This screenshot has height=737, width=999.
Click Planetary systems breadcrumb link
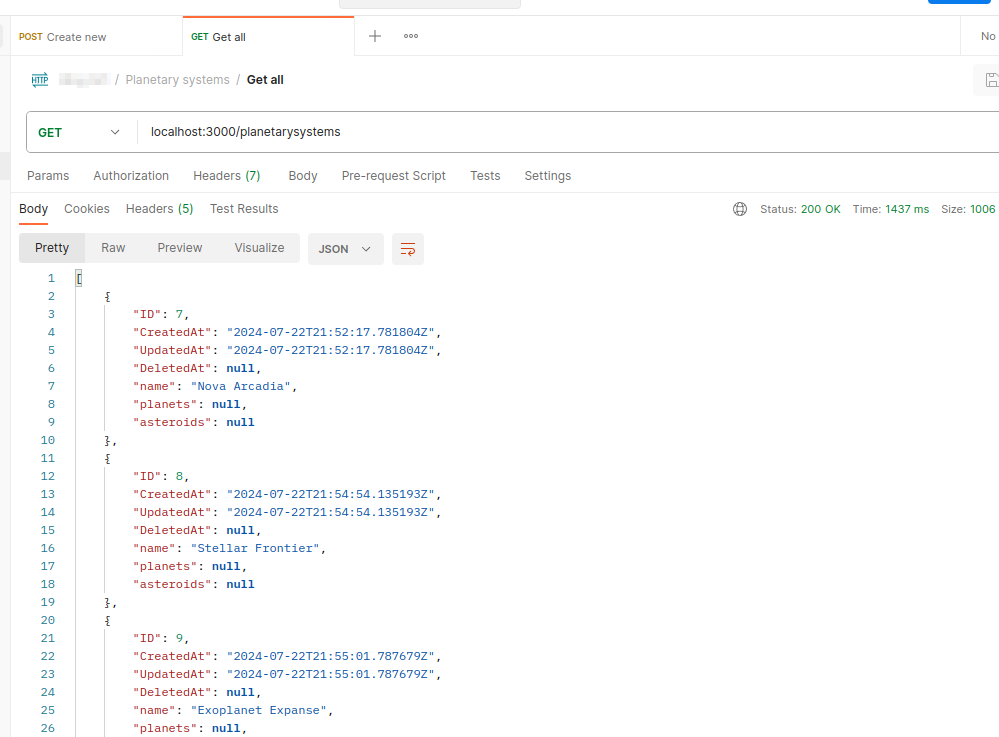tap(177, 80)
